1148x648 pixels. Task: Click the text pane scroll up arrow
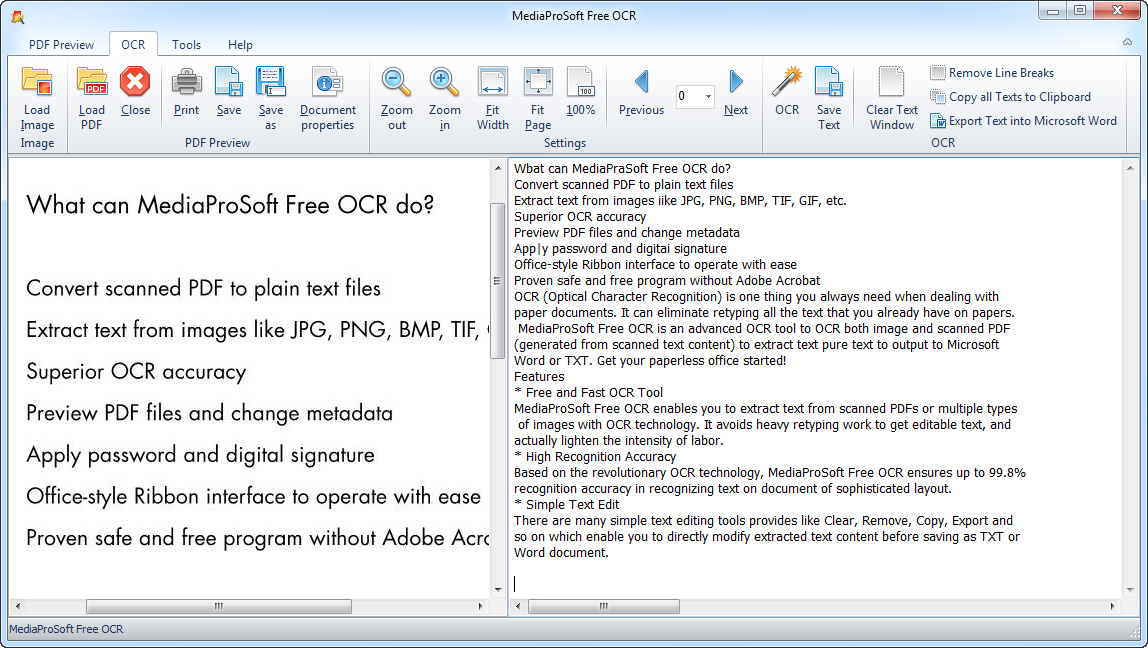[x=1130, y=168]
